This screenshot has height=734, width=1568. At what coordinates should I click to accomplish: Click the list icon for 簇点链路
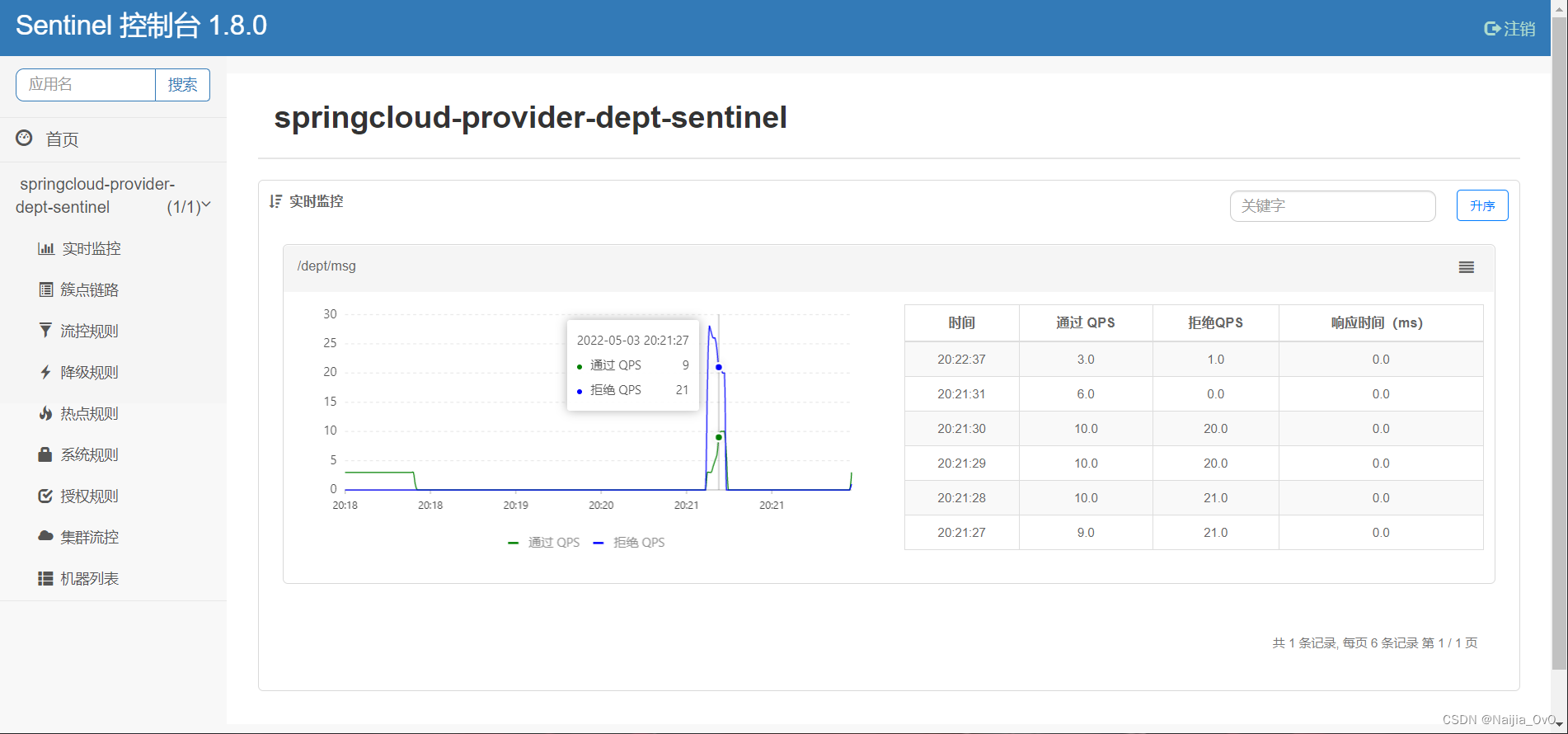46,289
